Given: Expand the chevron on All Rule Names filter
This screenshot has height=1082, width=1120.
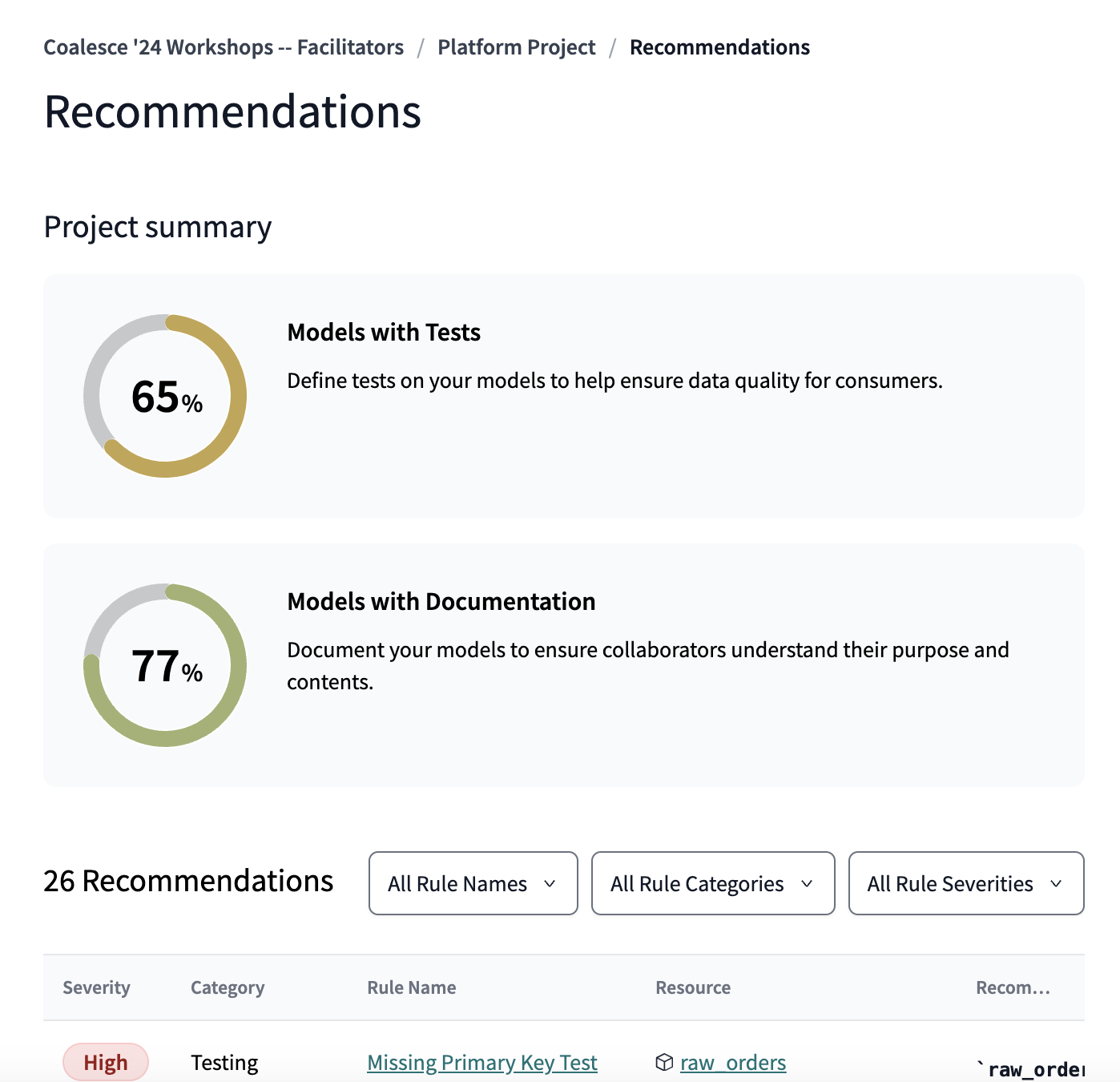Looking at the screenshot, I should 550,884.
